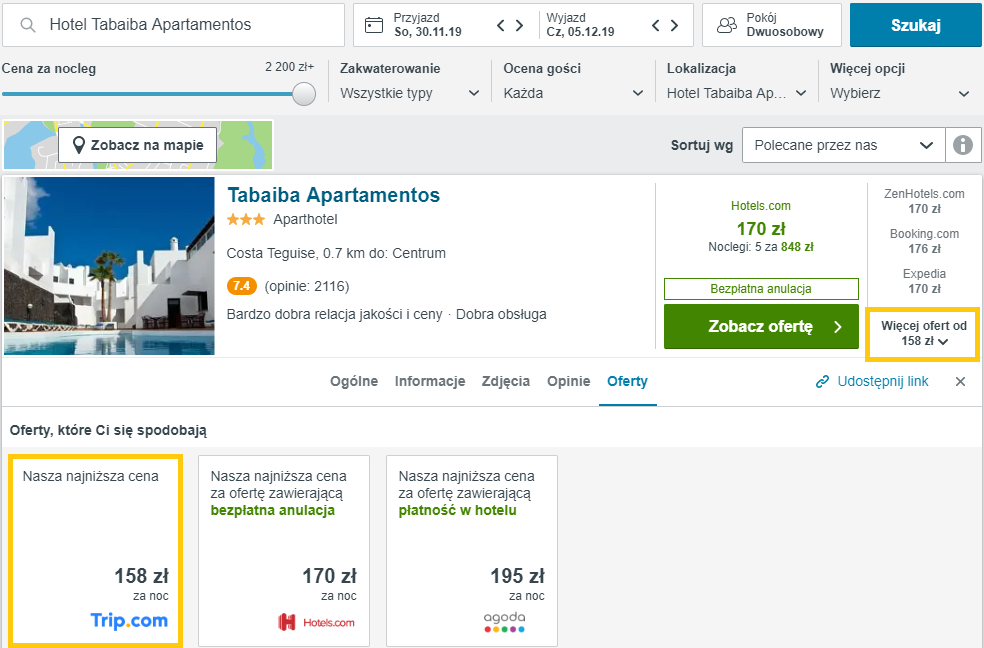Click Udostępnij link
The width and height of the screenshot is (984, 648).
[882, 381]
